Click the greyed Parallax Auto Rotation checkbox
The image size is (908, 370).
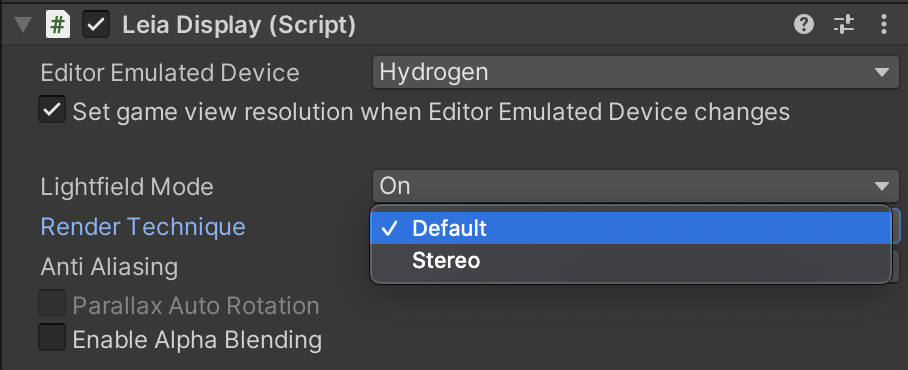point(52,304)
